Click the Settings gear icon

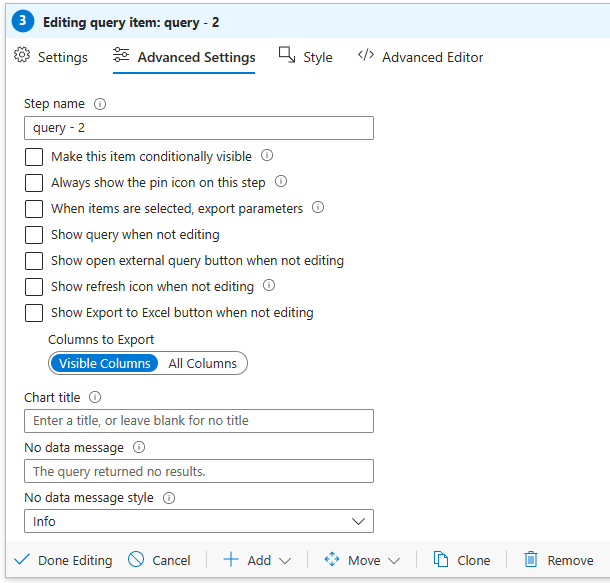[22, 55]
